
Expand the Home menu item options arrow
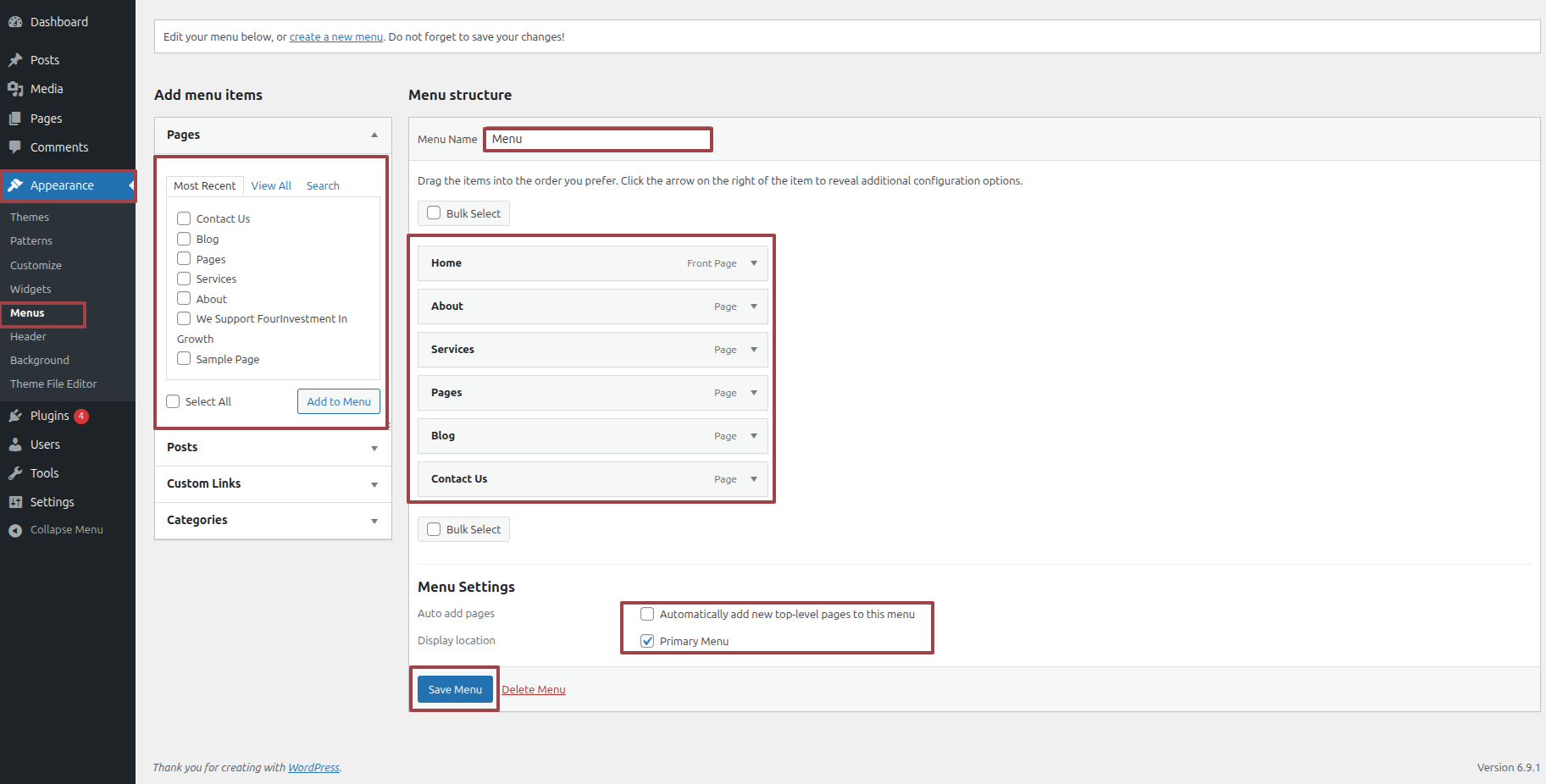754,263
